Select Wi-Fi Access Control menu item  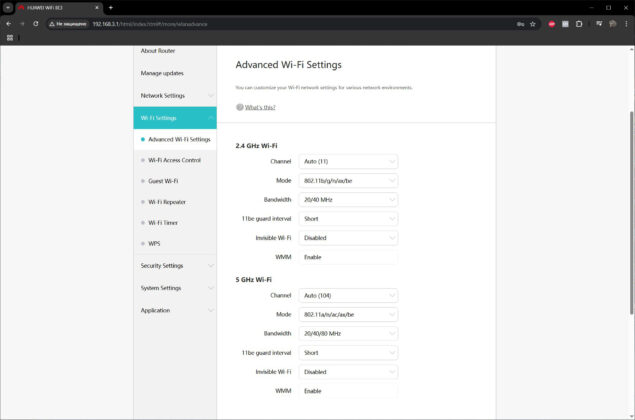tap(174, 160)
